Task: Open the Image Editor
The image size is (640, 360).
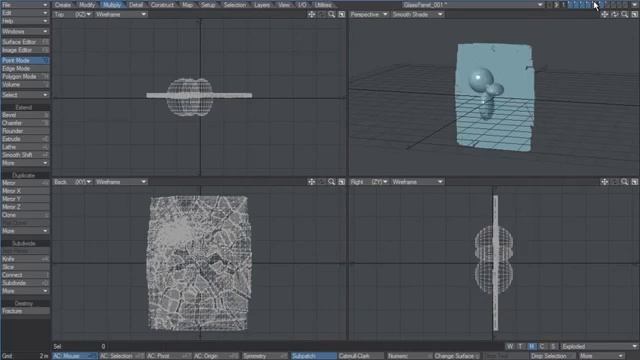Action: click(25, 50)
